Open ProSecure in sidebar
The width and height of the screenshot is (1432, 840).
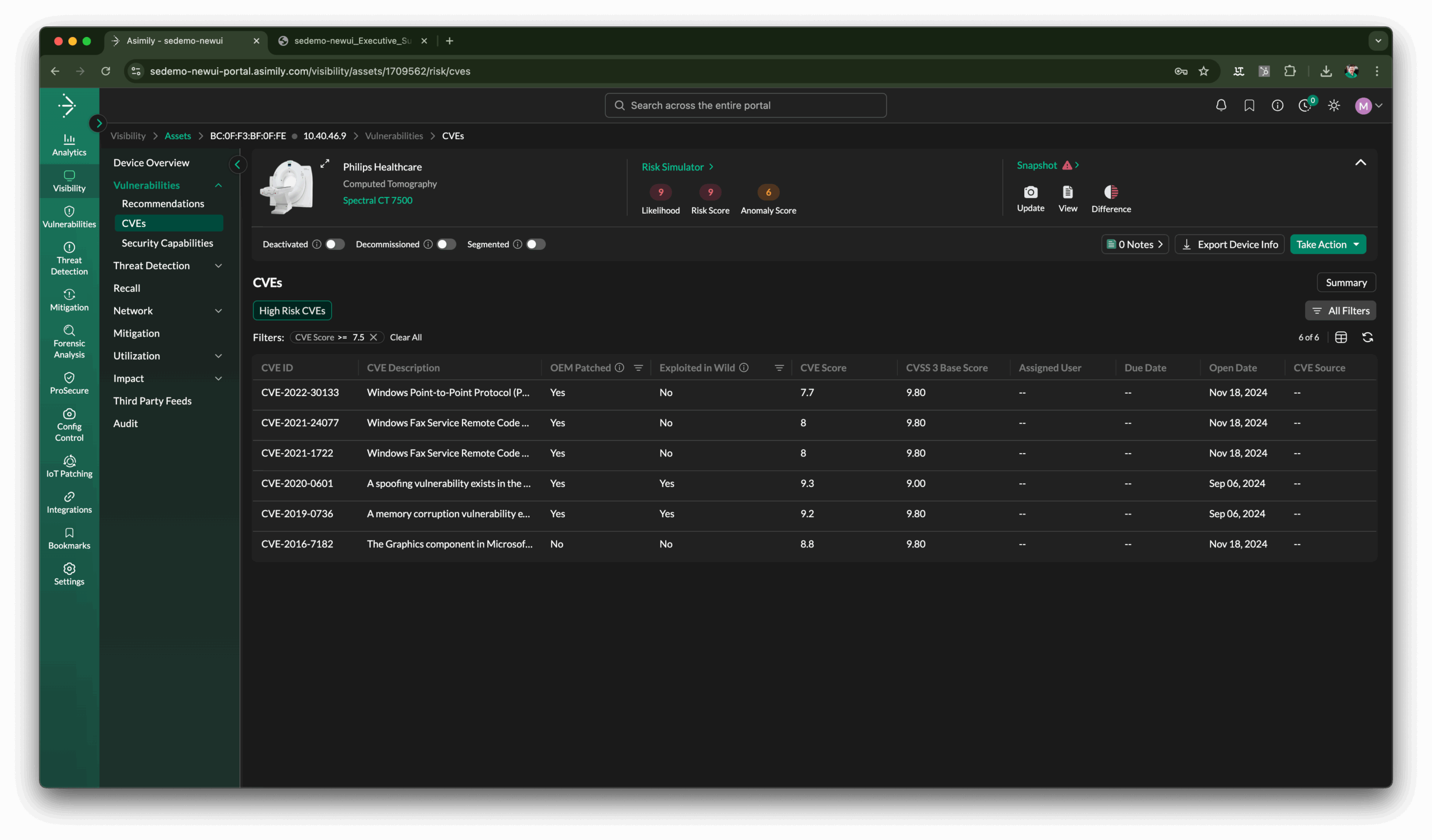pos(69,383)
